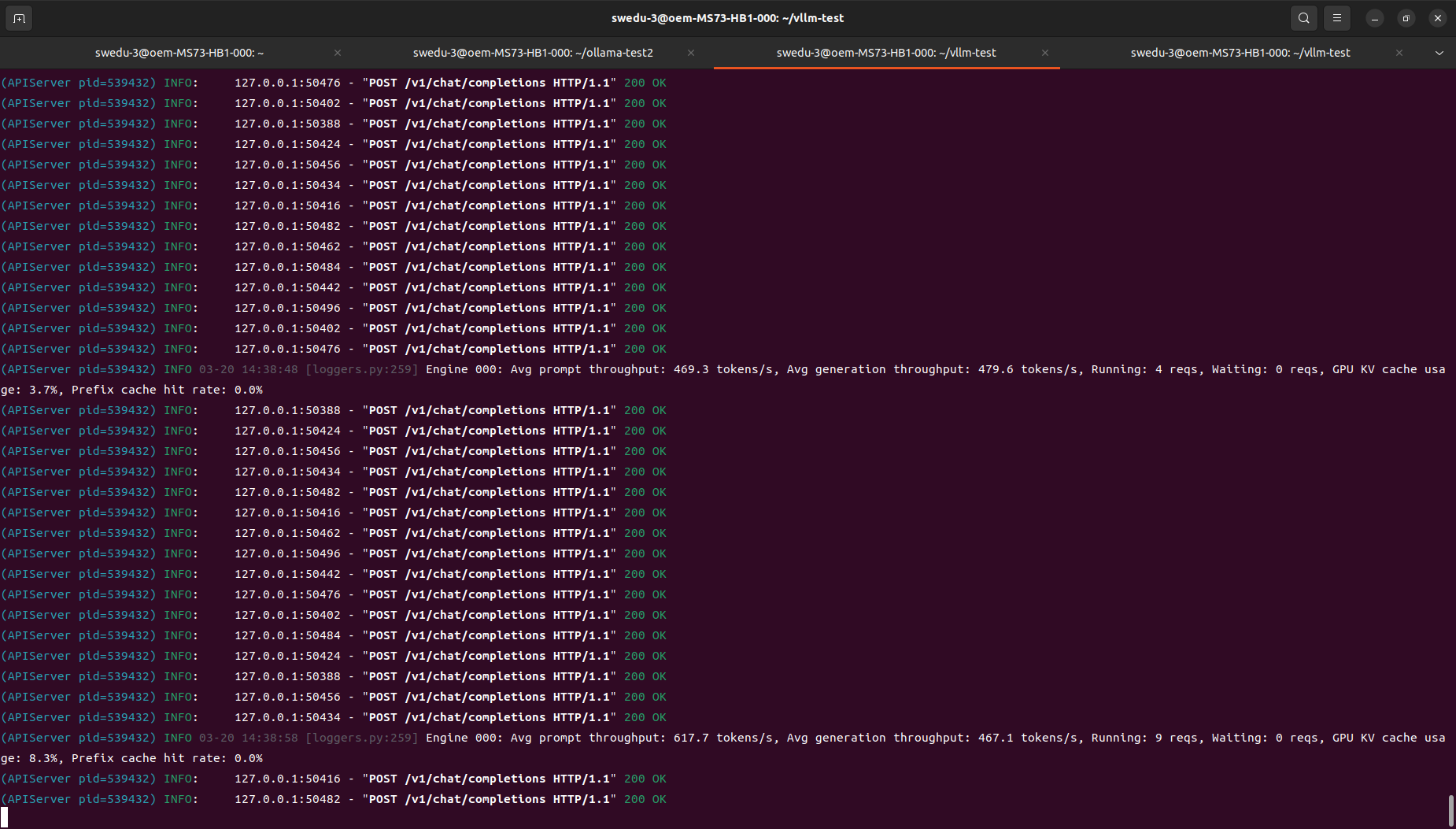Click the terminal cursor block
This screenshot has width=1456, height=829.
point(5,817)
